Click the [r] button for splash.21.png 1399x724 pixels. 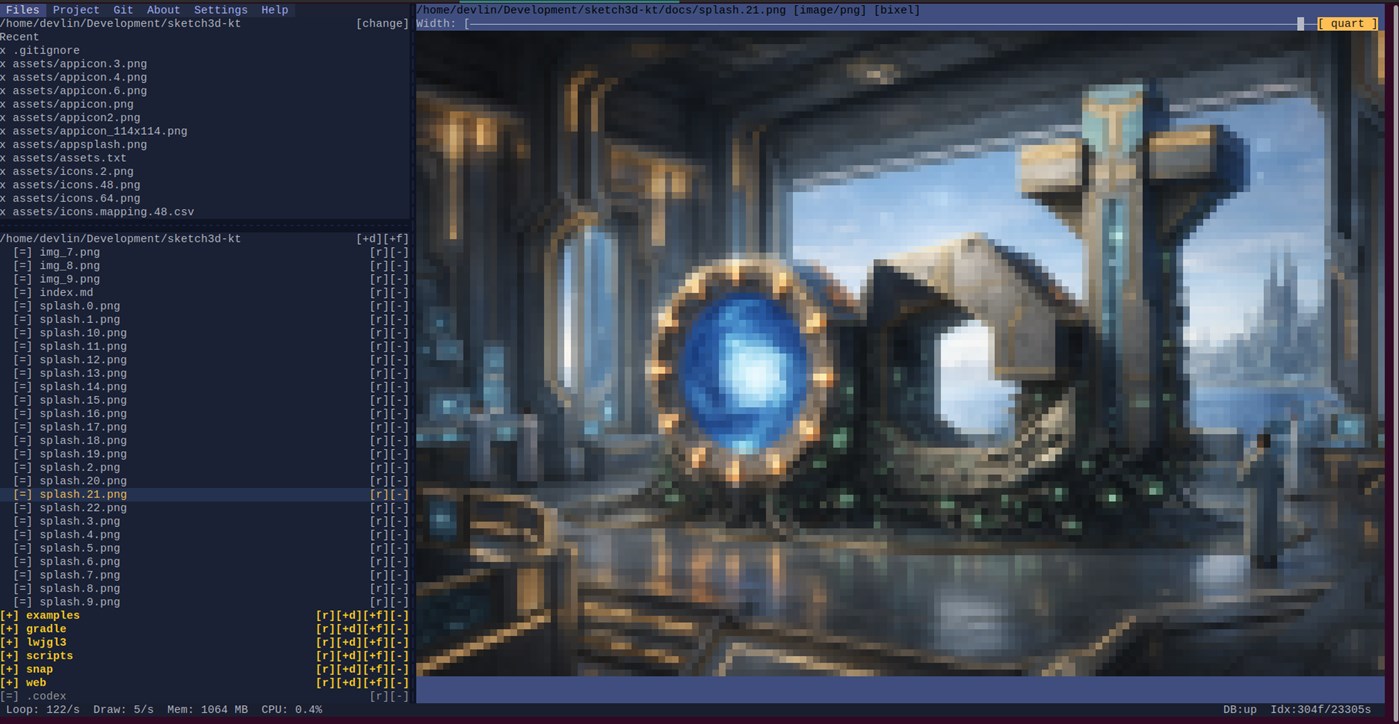[379, 495]
